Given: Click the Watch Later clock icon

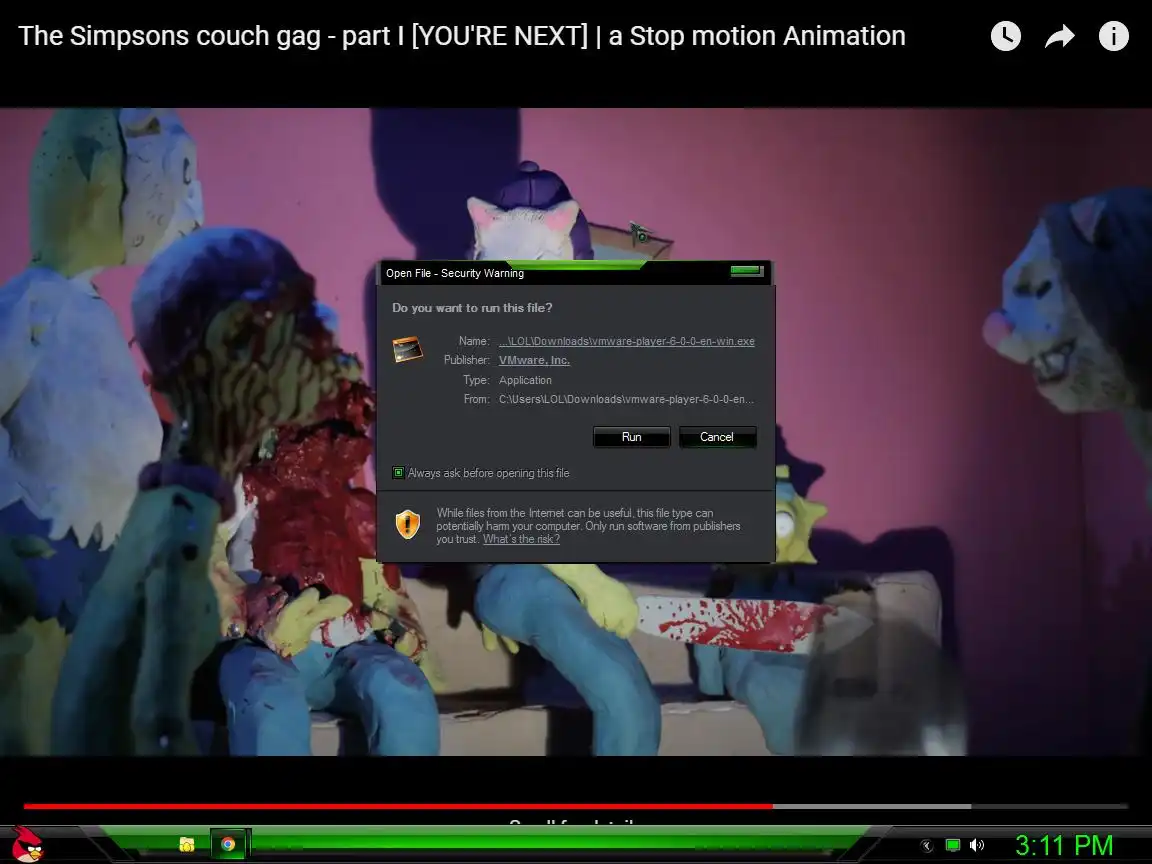Looking at the screenshot, I should [x=1005, y=36].
